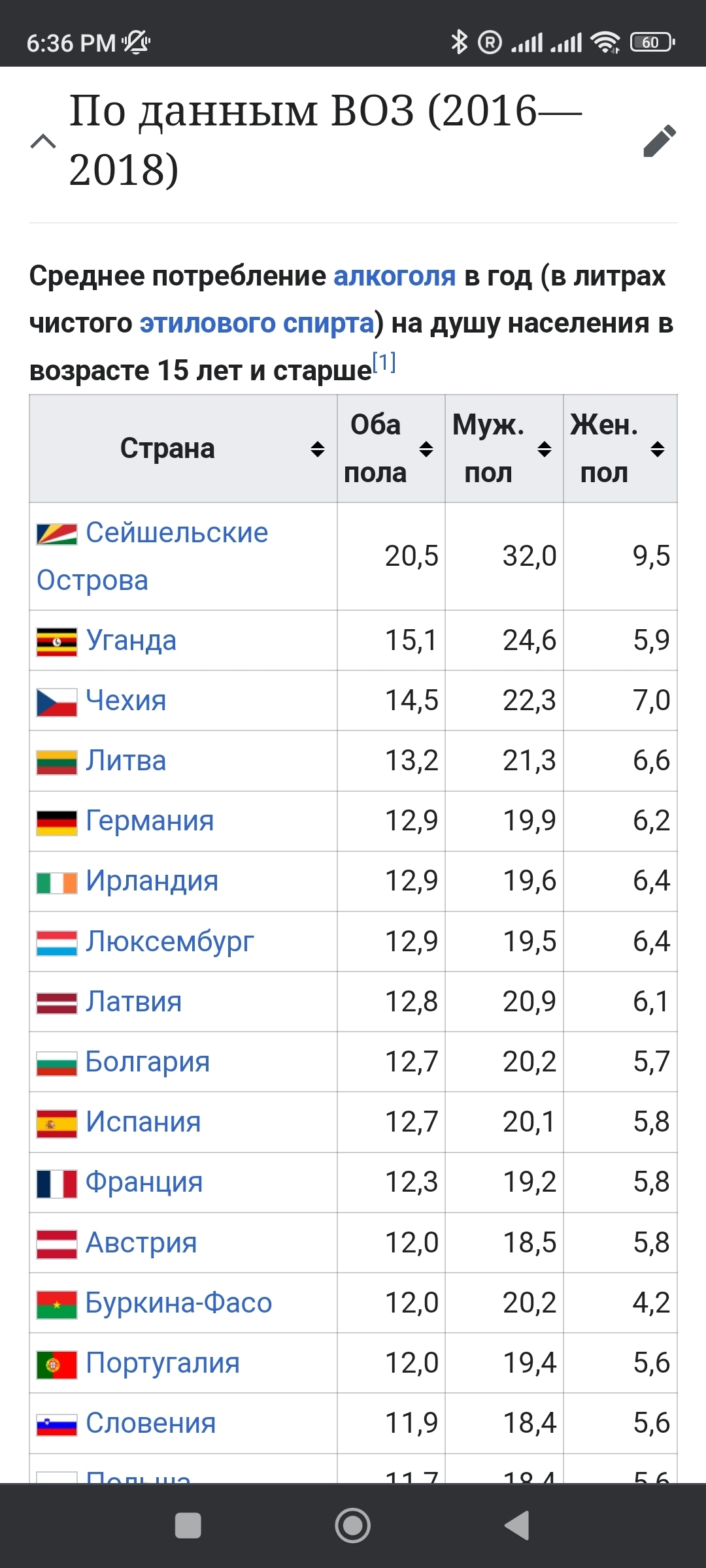Tap the pencil edit section icon
The height and width of the screenshot is (1568, 706).
(x=659, y=140)
